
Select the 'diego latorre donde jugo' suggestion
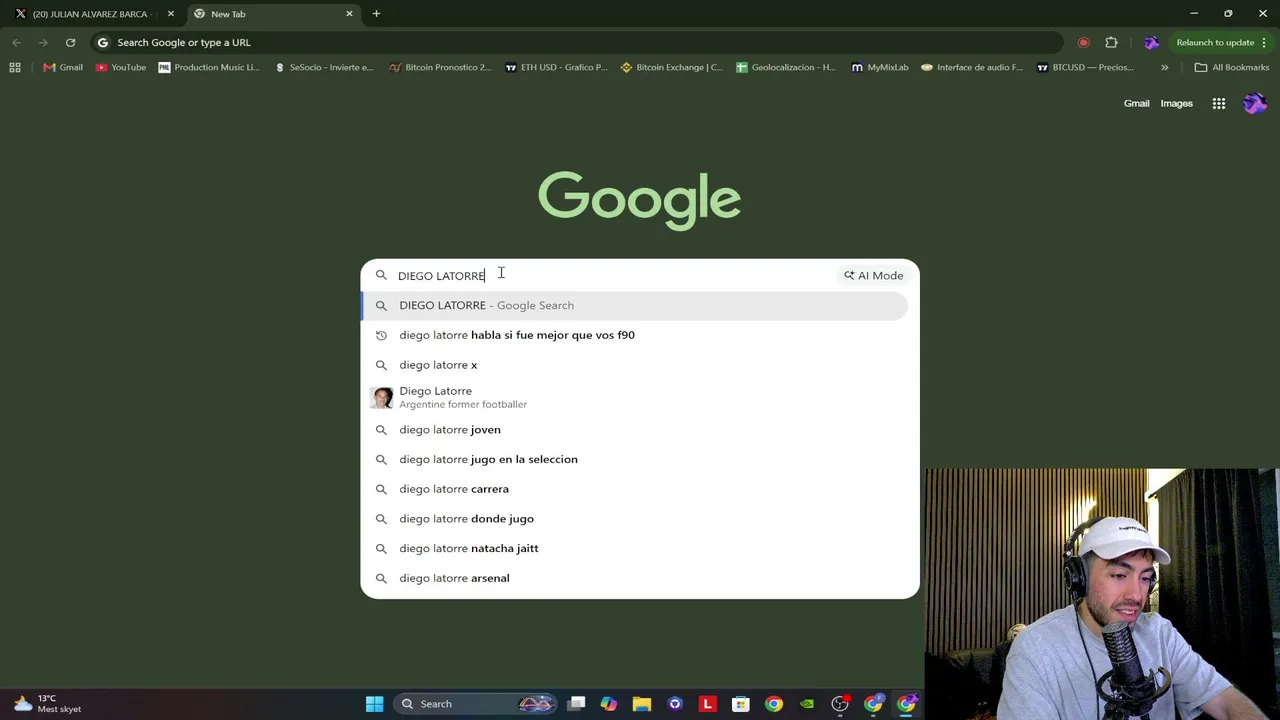point(635,519)
